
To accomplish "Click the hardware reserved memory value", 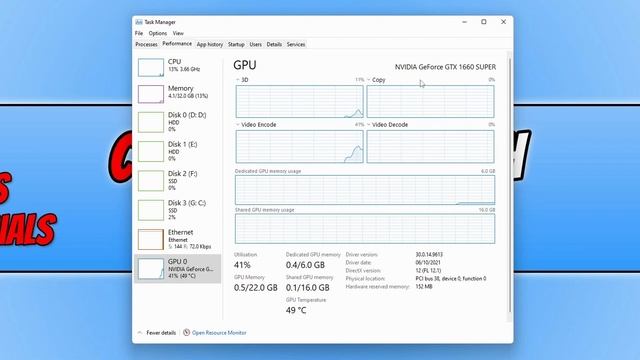I will point(424,287).
